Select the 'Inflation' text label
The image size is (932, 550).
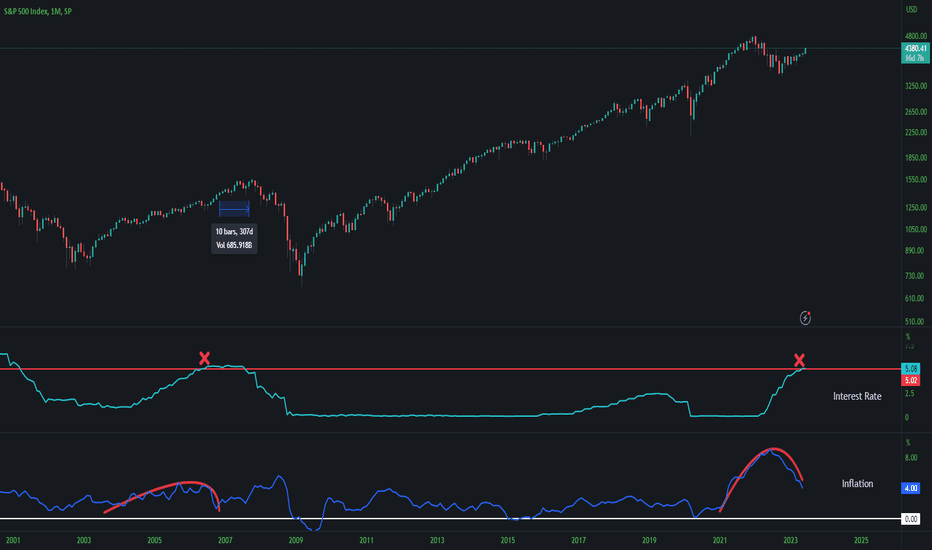click(857, 483)
